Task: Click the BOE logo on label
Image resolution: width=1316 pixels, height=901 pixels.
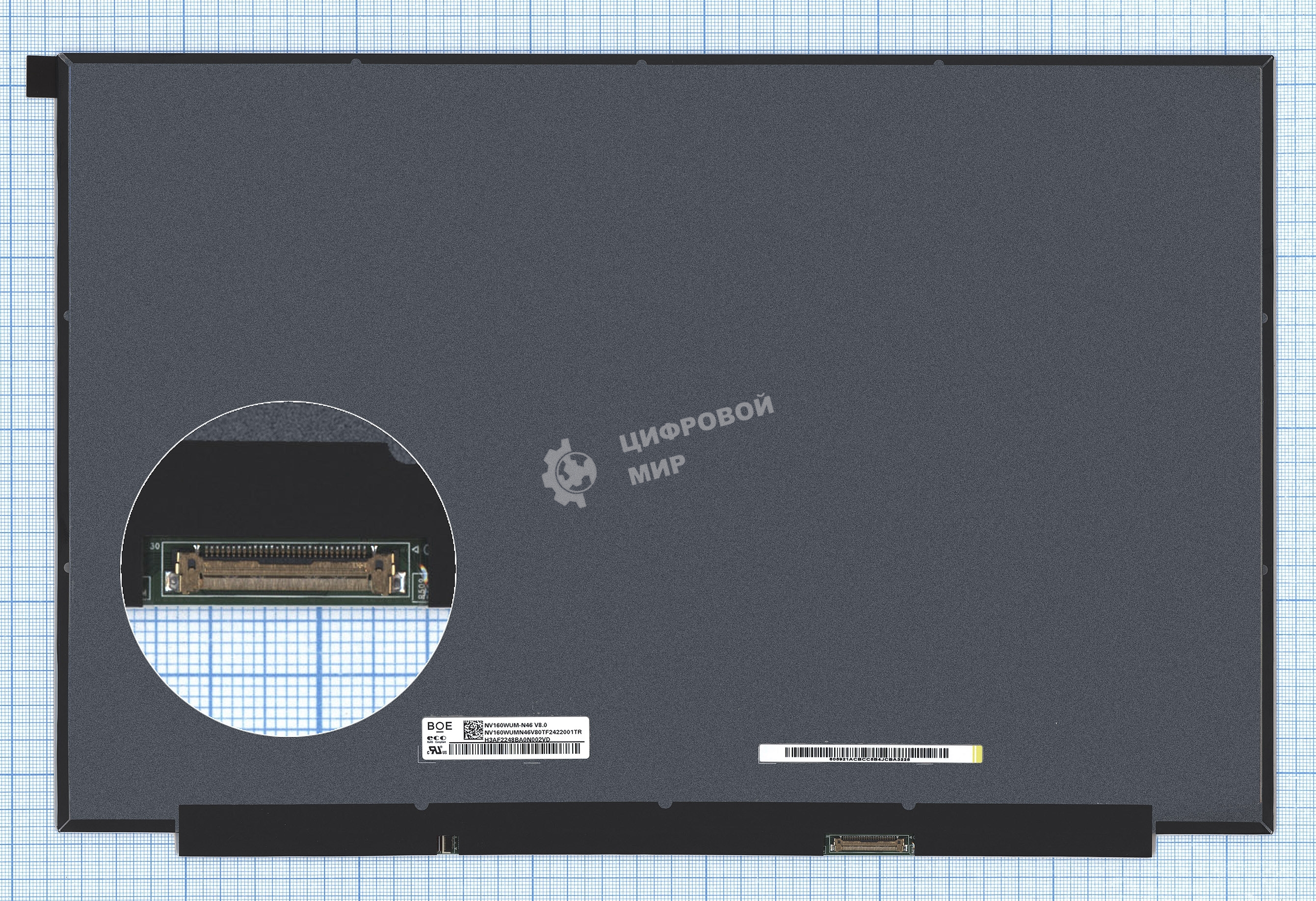Action: pyautogui.click(x=440, y=725)
